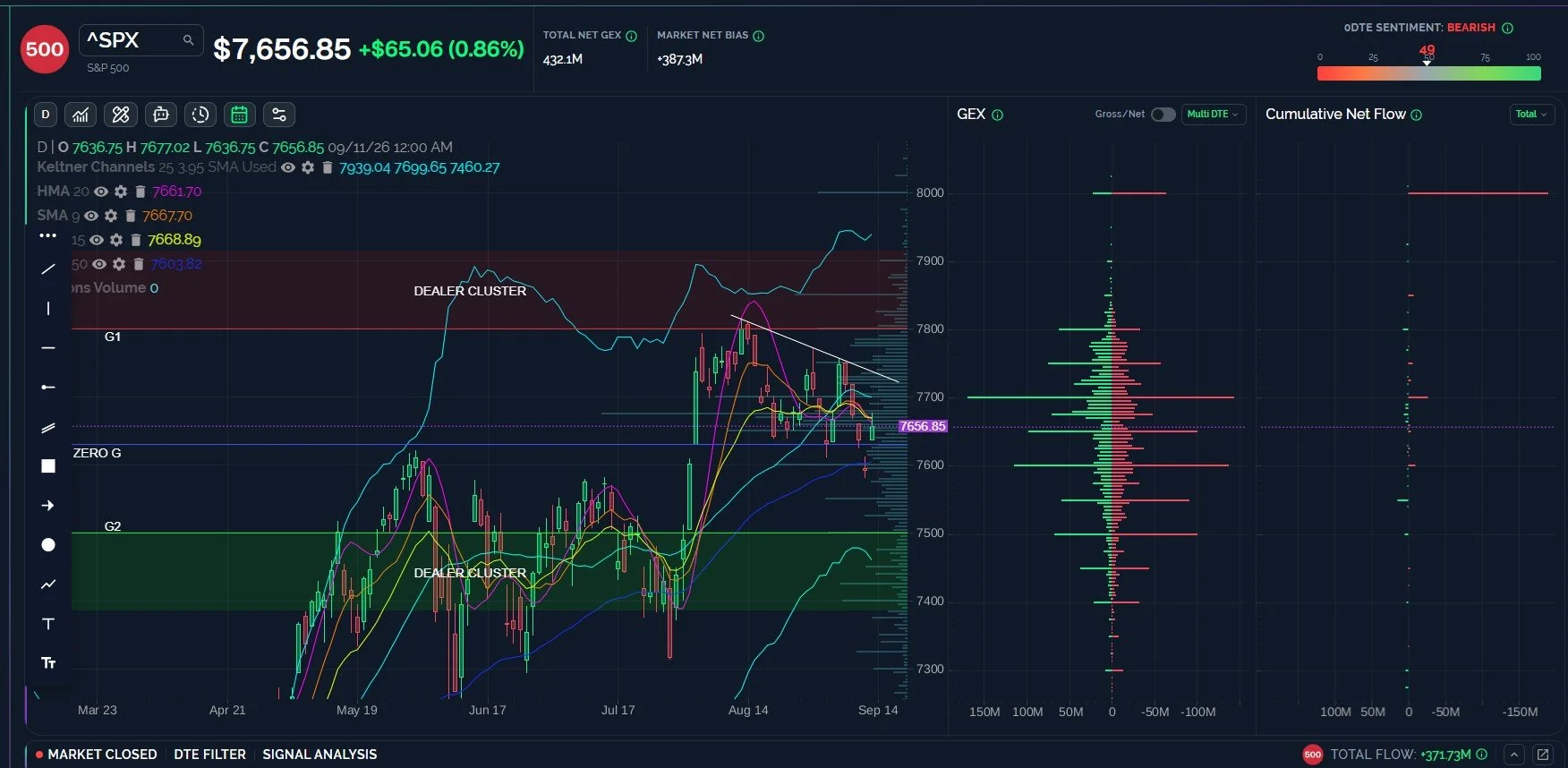This screenshot has height=768, width=1568.
Task: Show info for Total Flow
Action: (1481, 755)
